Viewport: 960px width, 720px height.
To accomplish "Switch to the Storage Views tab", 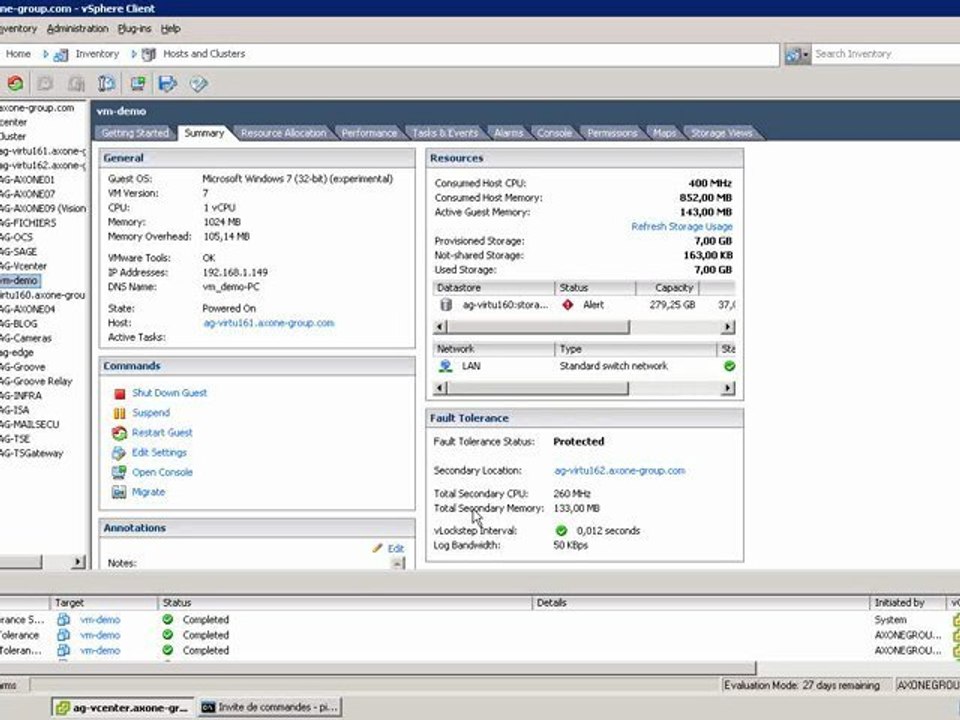I will [x=721, y=133].
